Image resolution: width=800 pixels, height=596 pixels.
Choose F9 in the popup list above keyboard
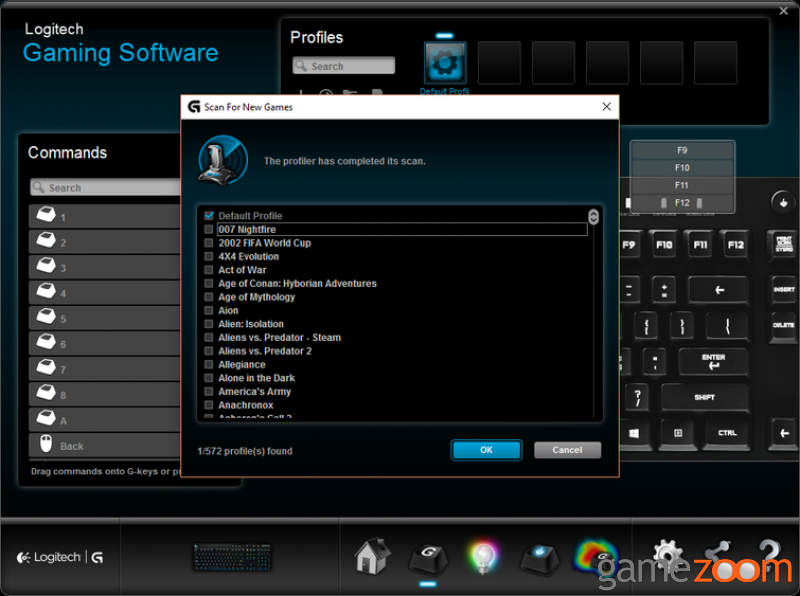click(682, 151)
